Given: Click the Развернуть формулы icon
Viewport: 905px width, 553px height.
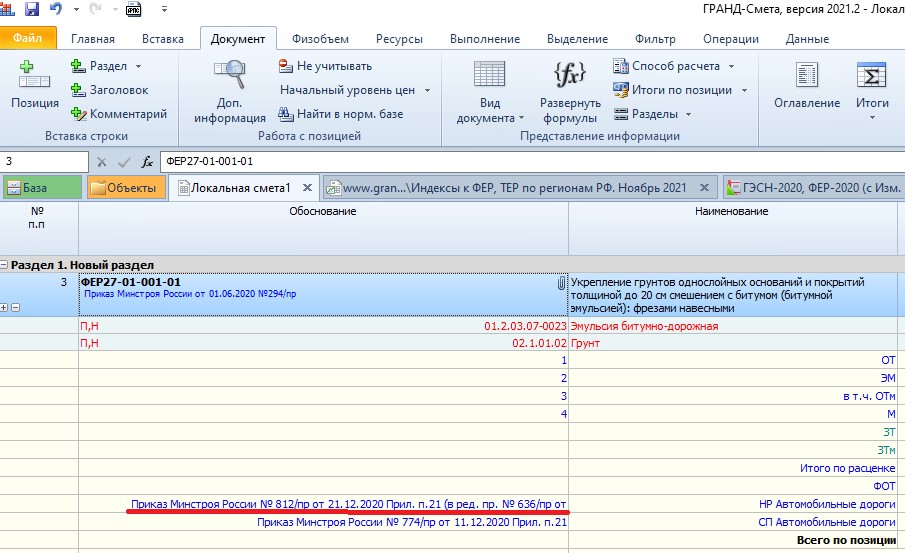Looking at the screenshot, I should click(x=569, y=76).
